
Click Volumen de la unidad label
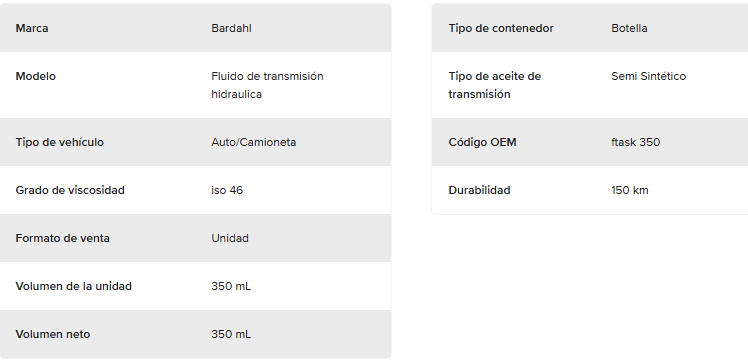(x=73, y=286)
